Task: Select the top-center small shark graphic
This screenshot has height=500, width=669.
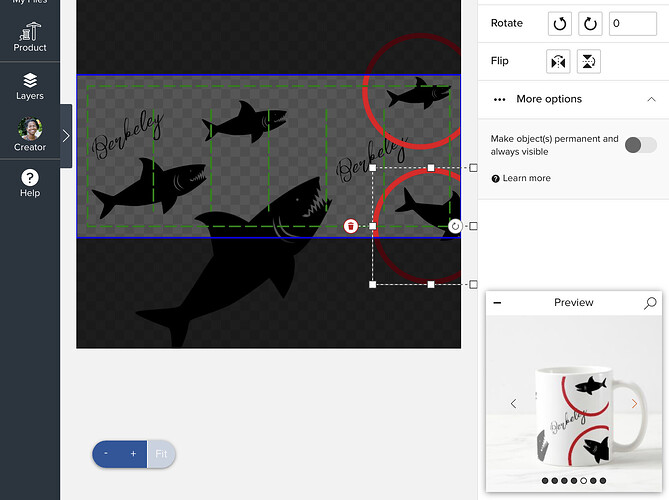Action: pyautogui.click(x=244, y=122)
